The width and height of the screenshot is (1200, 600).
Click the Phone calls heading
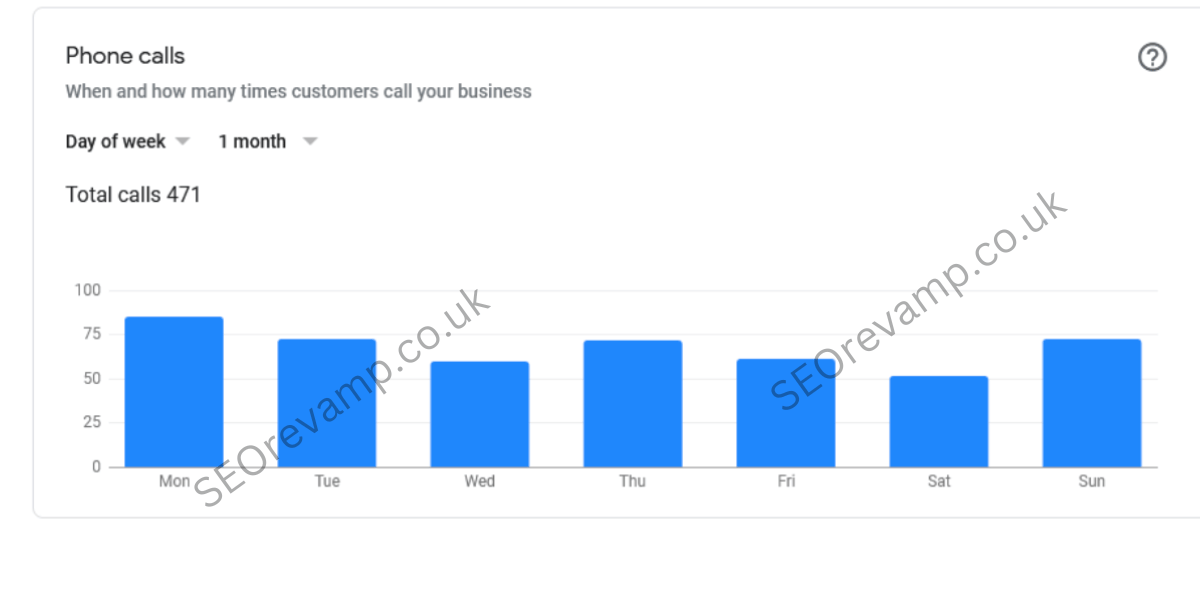click(125, 56)
